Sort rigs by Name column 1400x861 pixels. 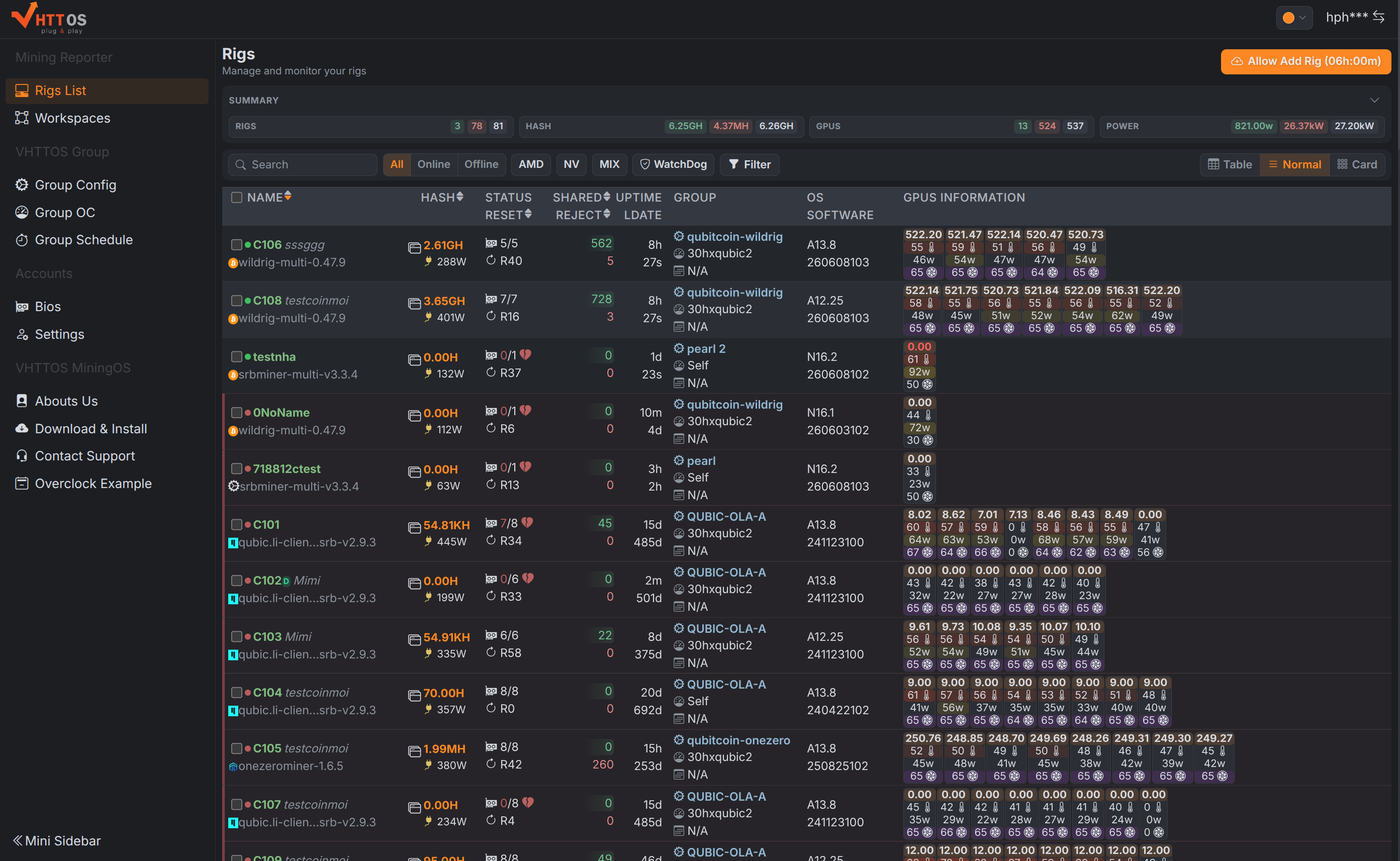(269, 198)
